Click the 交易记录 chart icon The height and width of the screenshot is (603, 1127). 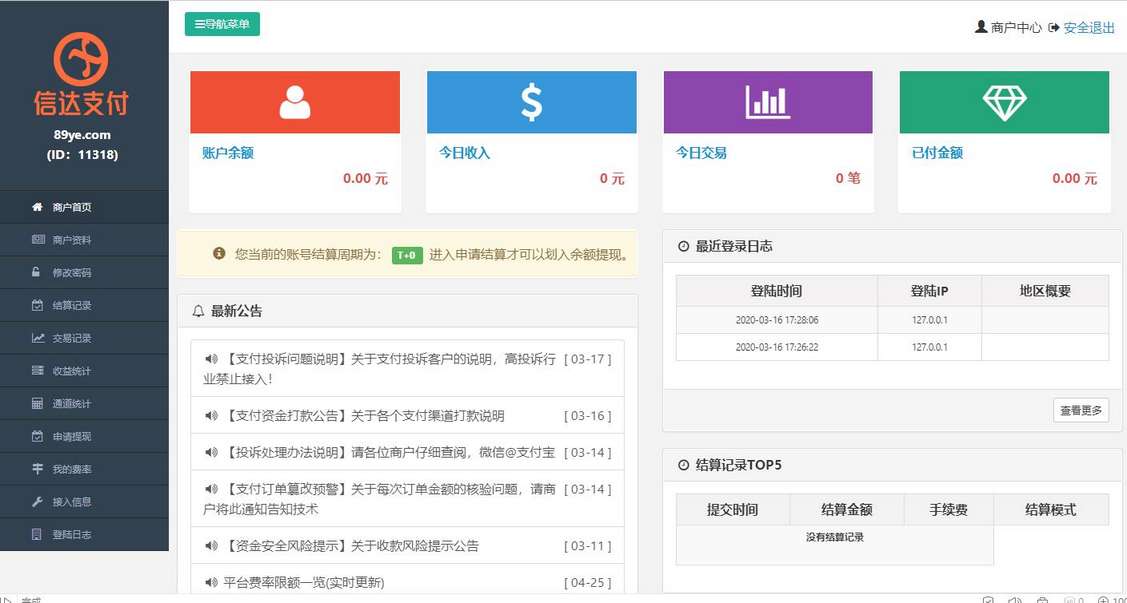point(37,338)
